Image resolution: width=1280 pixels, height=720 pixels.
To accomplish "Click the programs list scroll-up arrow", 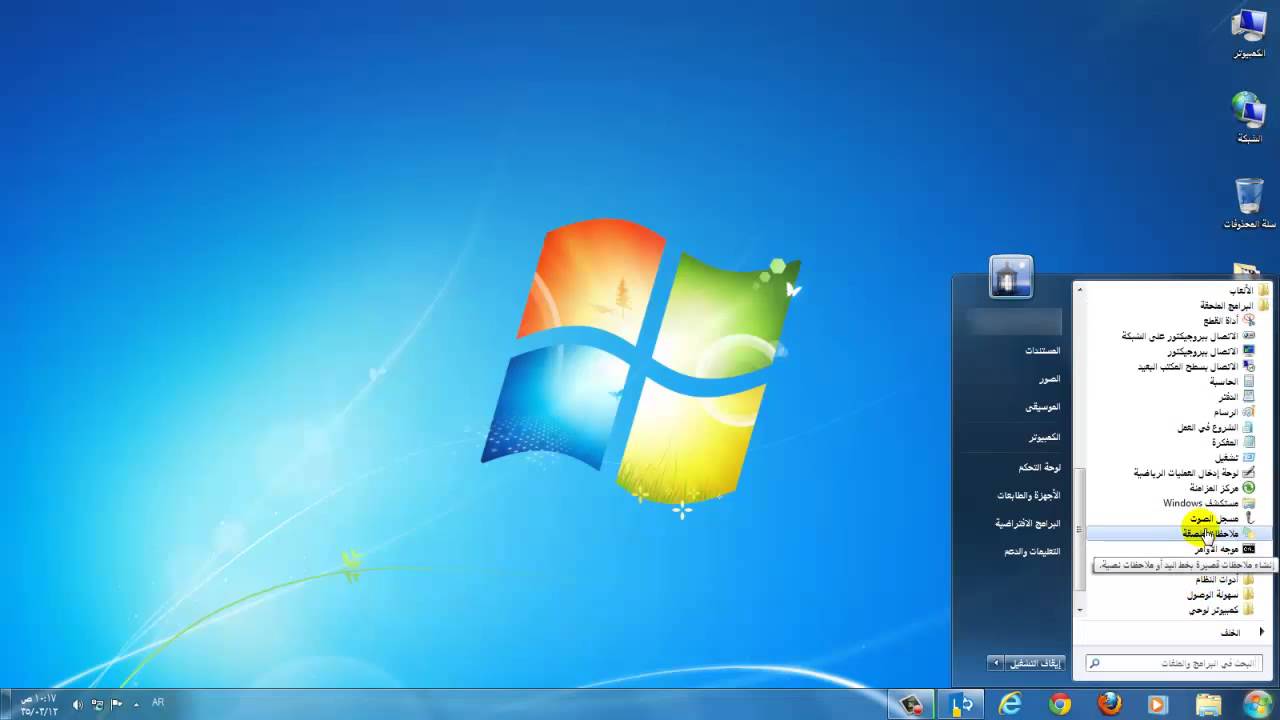I will pos(1080,289).
